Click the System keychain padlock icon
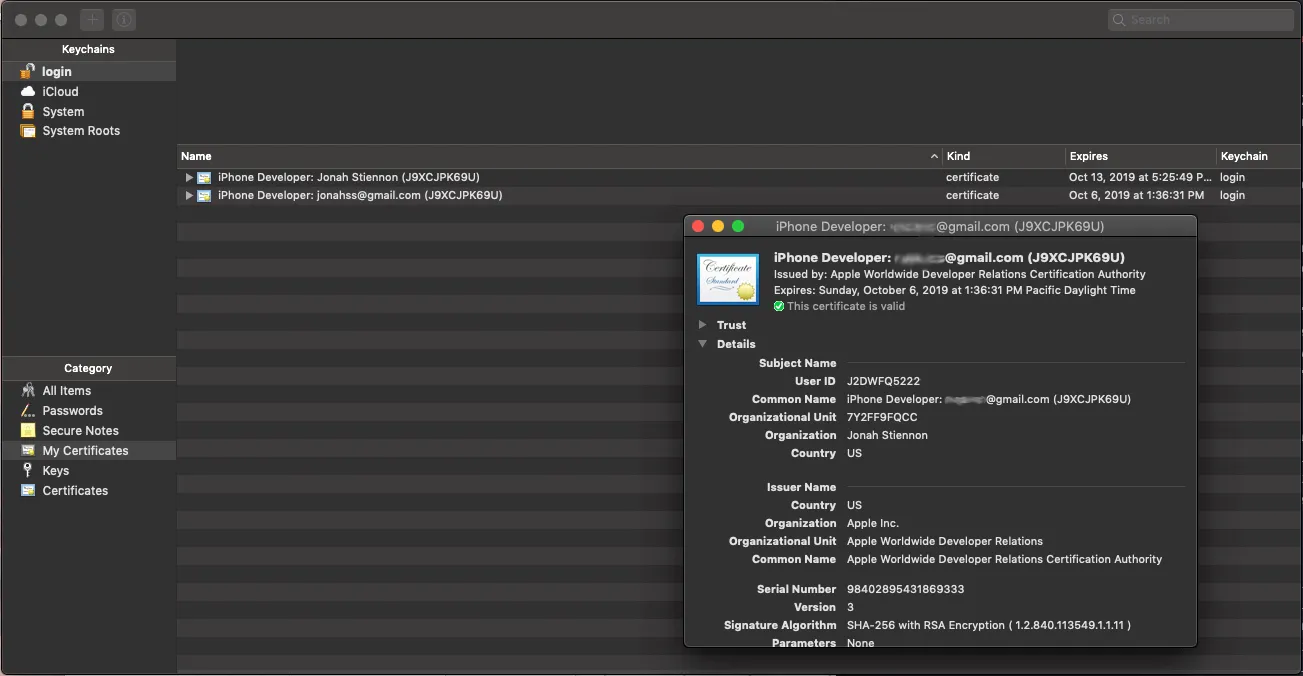This screenshot has height=676, width=1303. tap(28, 111)
